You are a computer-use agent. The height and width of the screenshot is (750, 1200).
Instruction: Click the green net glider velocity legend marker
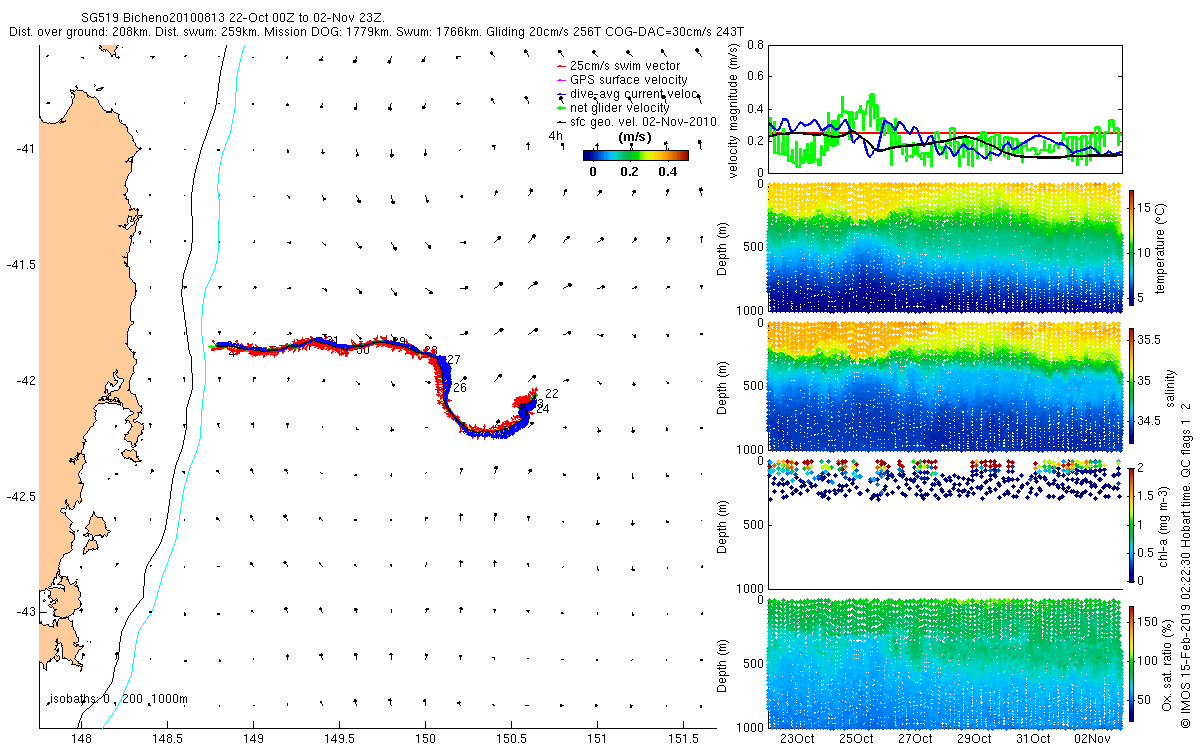pyautogui.click(x=561, y=107)
